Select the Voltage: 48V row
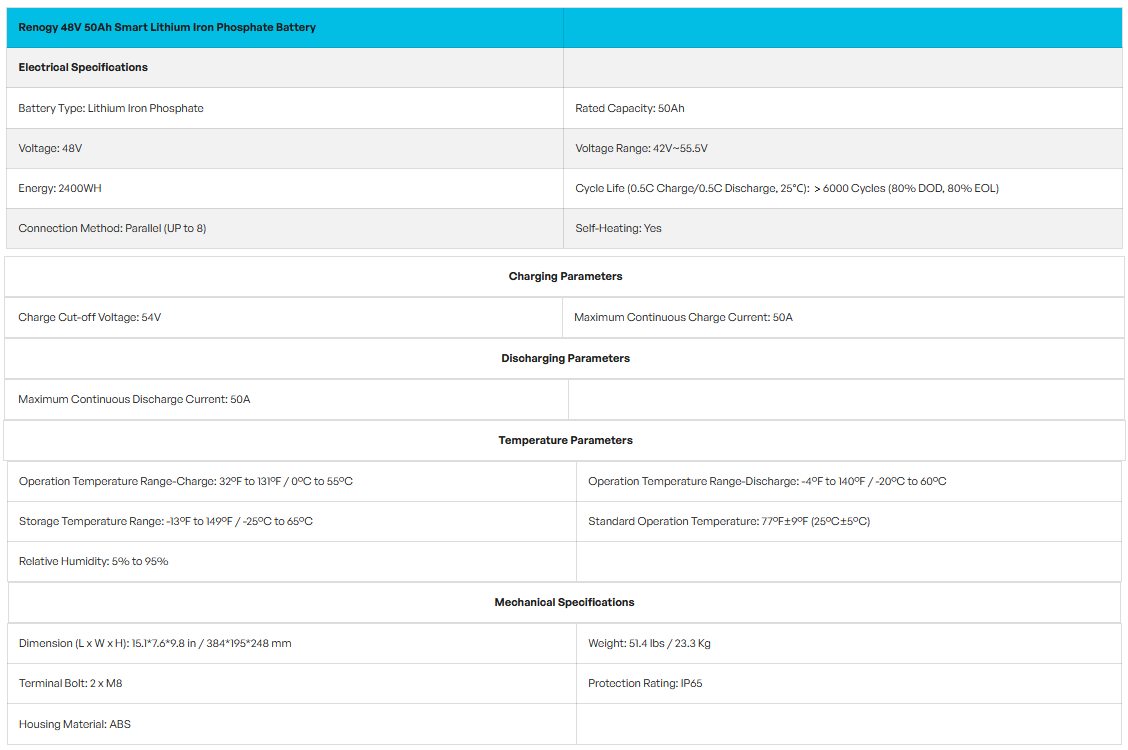 coord(285,149)
